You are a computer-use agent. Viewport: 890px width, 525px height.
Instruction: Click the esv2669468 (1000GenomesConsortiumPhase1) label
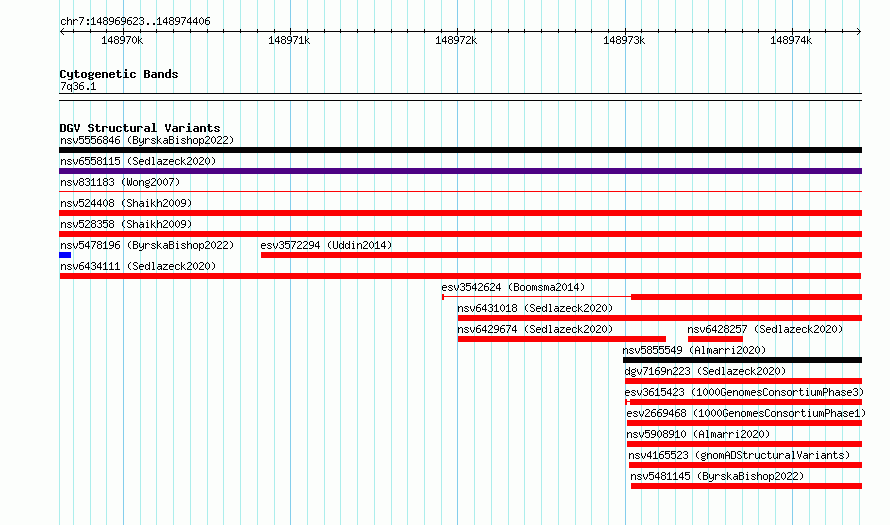pos(746,413)
